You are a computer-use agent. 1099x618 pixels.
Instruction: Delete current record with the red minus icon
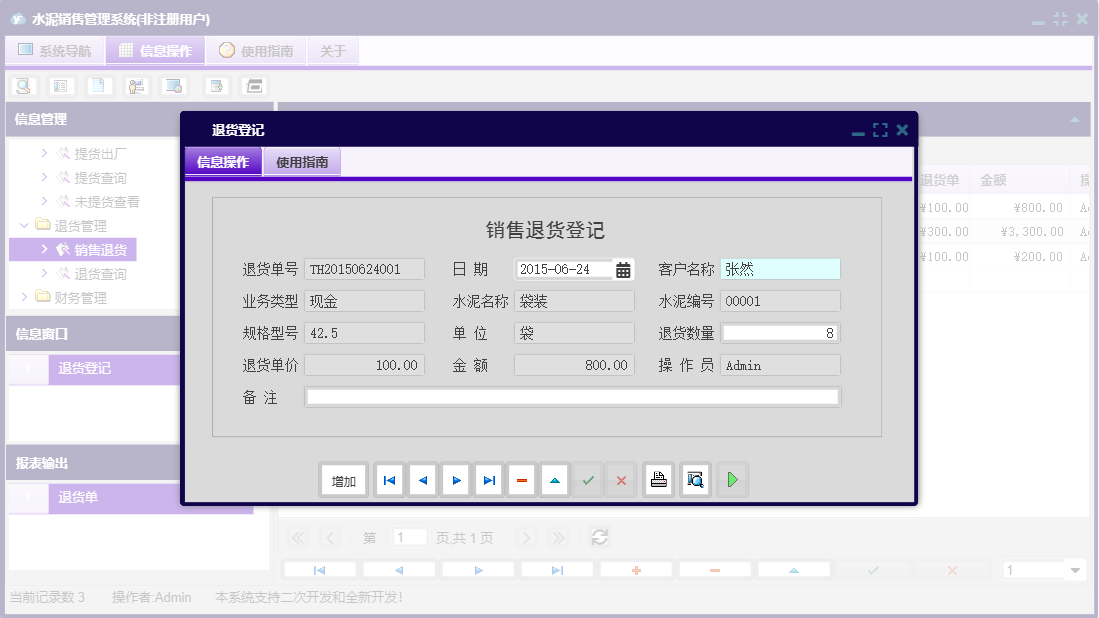click(x=521, y=480)
